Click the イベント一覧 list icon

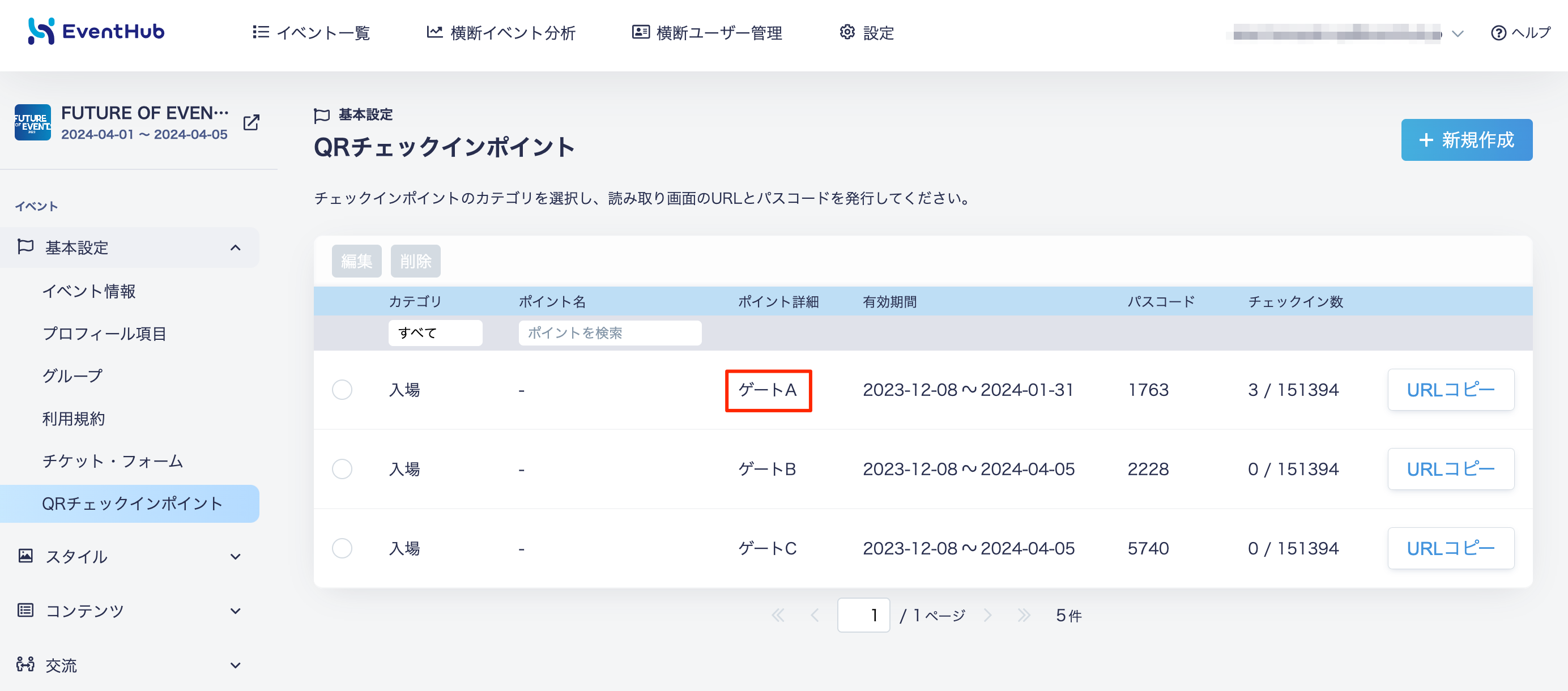pos(261,32)
